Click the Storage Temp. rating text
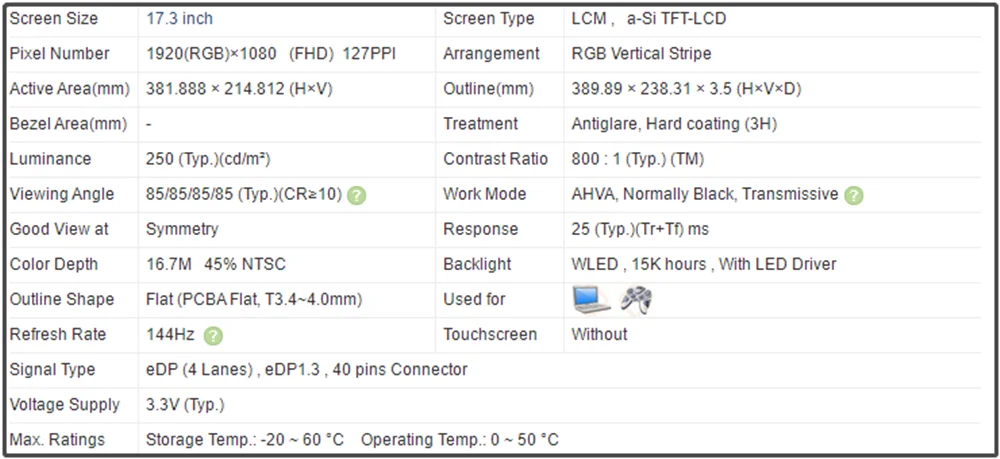The image size is (1000, 459). [x=245, y=440]
